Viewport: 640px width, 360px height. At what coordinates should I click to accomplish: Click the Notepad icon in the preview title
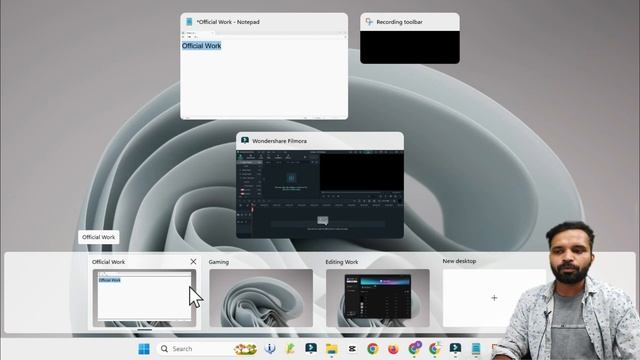pyautogui.click(x=189, y=22)
